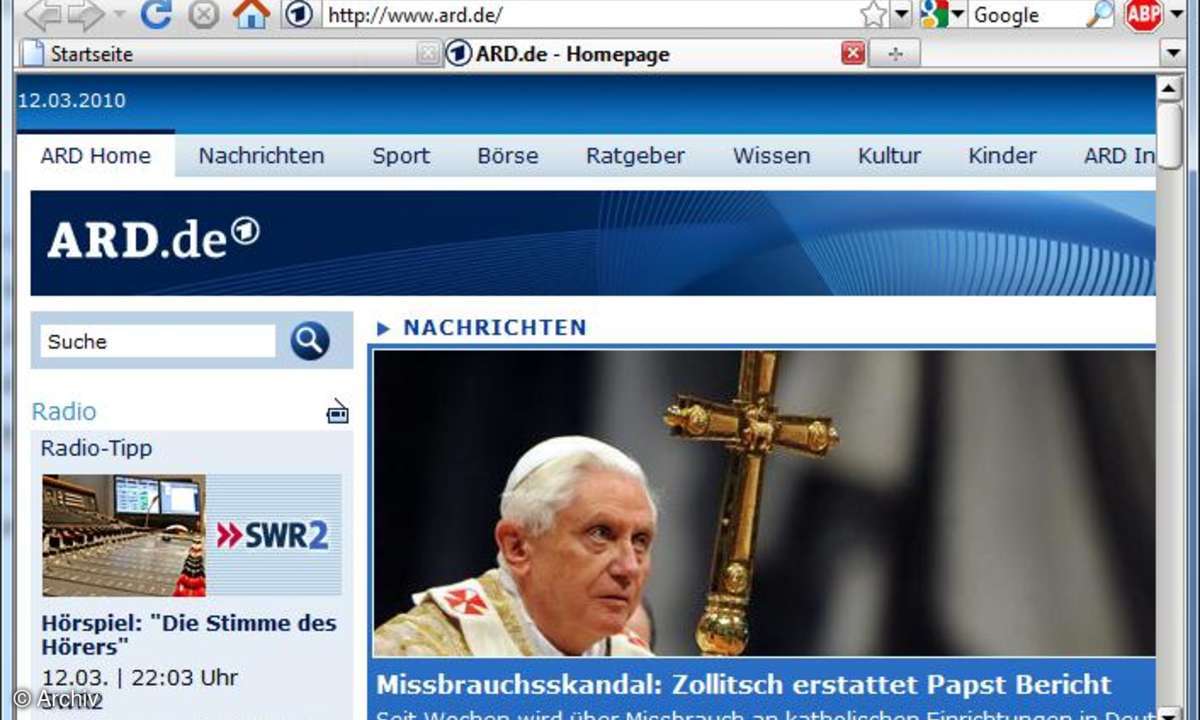
Task: Submit site search with the blue magnifier button
Action: click(x=310, y=341)
